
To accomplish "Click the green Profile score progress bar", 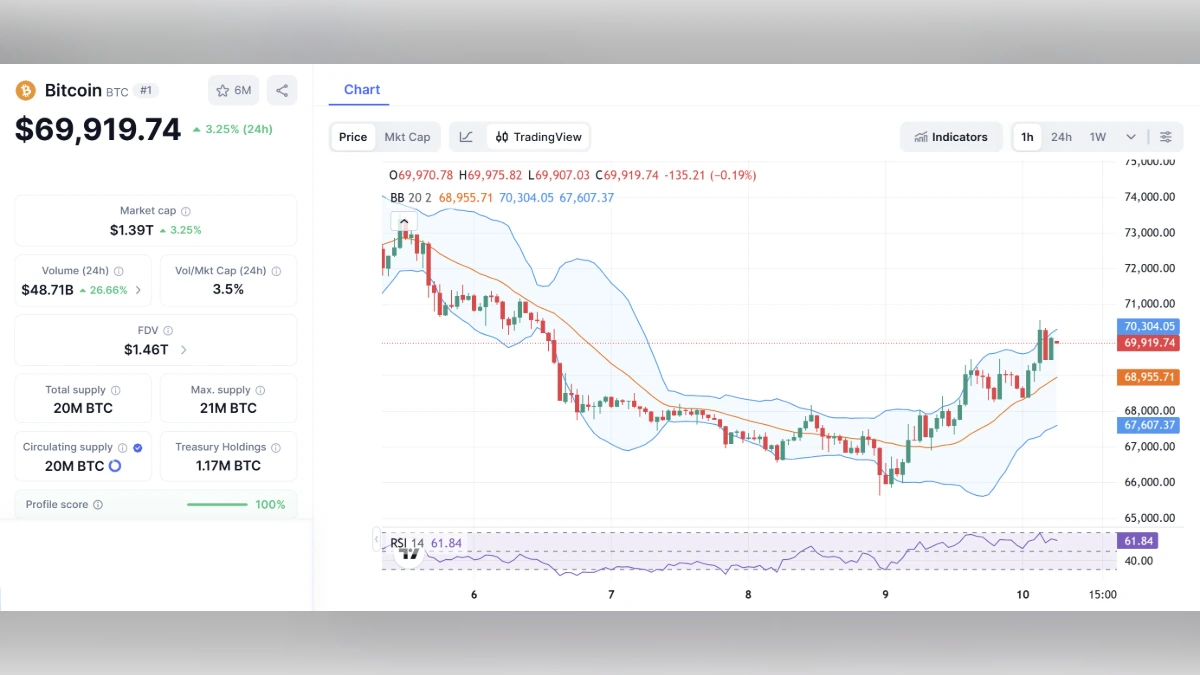I will tap(217, 504).
